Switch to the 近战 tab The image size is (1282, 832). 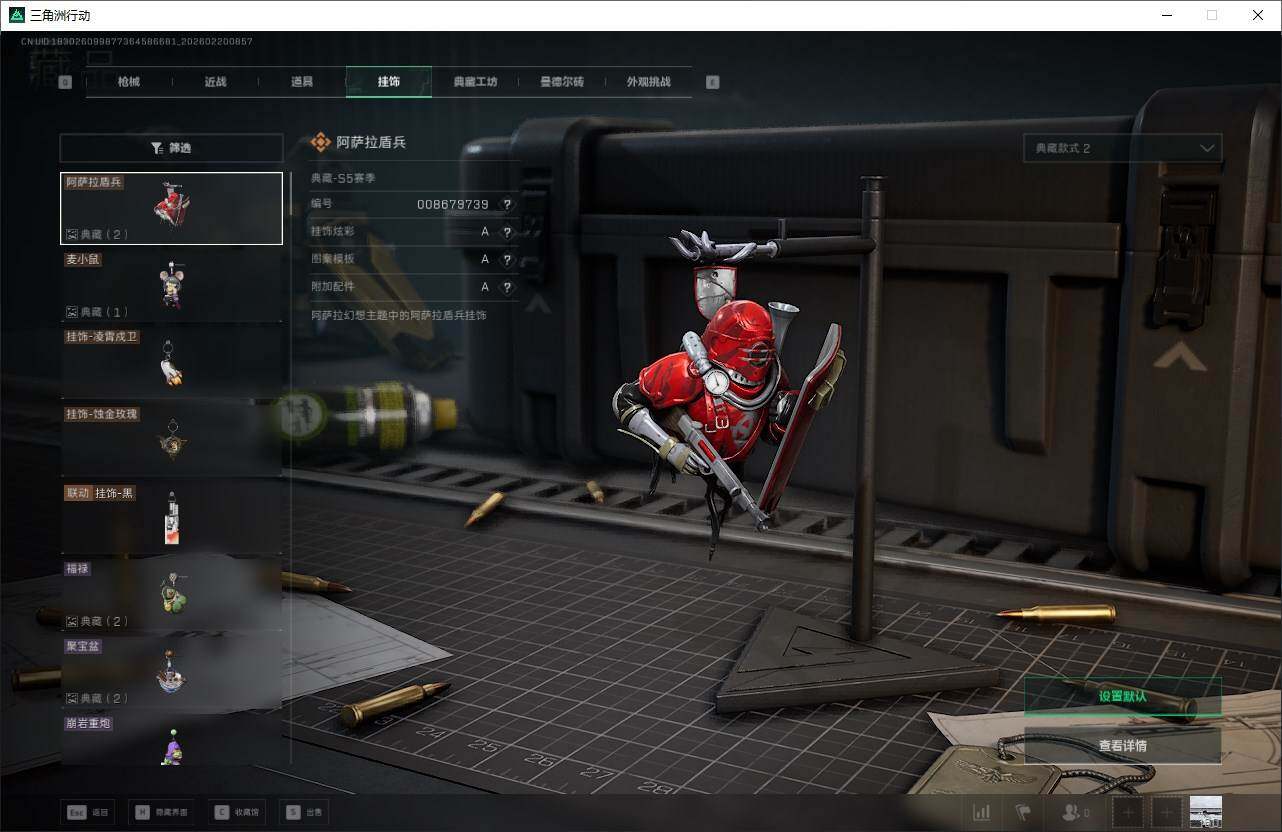(215, 82)
